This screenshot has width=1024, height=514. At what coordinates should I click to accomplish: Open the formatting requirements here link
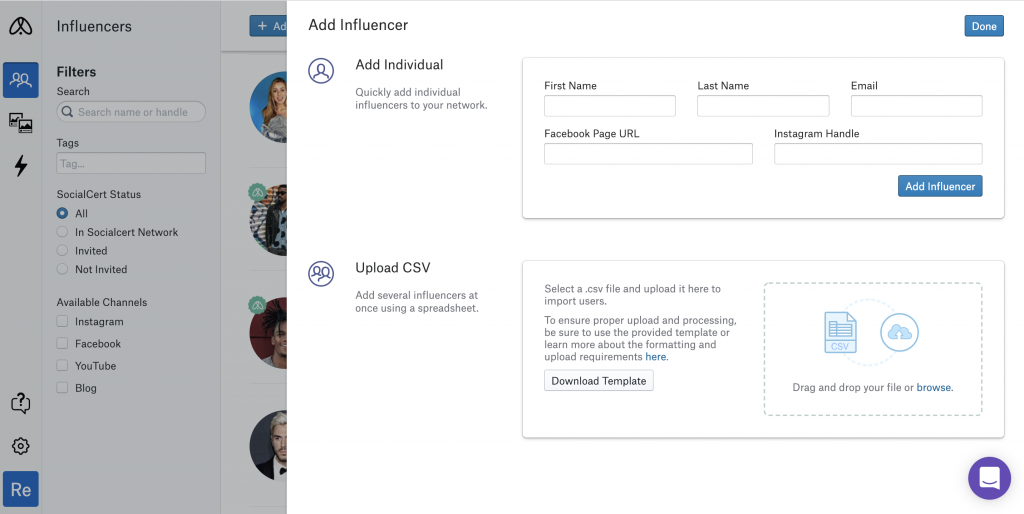click(656, 357)
